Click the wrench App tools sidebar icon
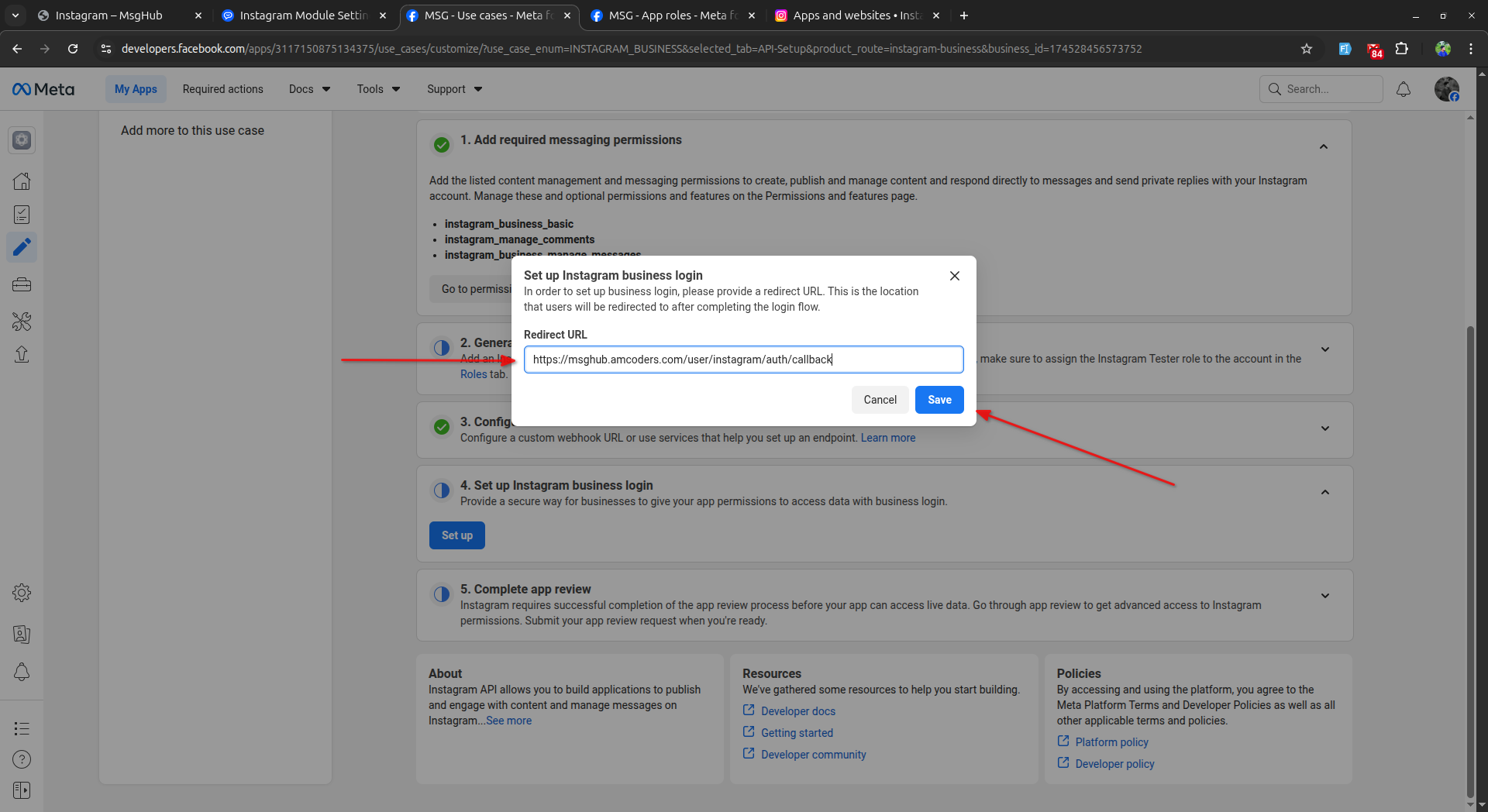Image resolution: width=1488 pixels, height=812 pixels. tap(22, 322)
